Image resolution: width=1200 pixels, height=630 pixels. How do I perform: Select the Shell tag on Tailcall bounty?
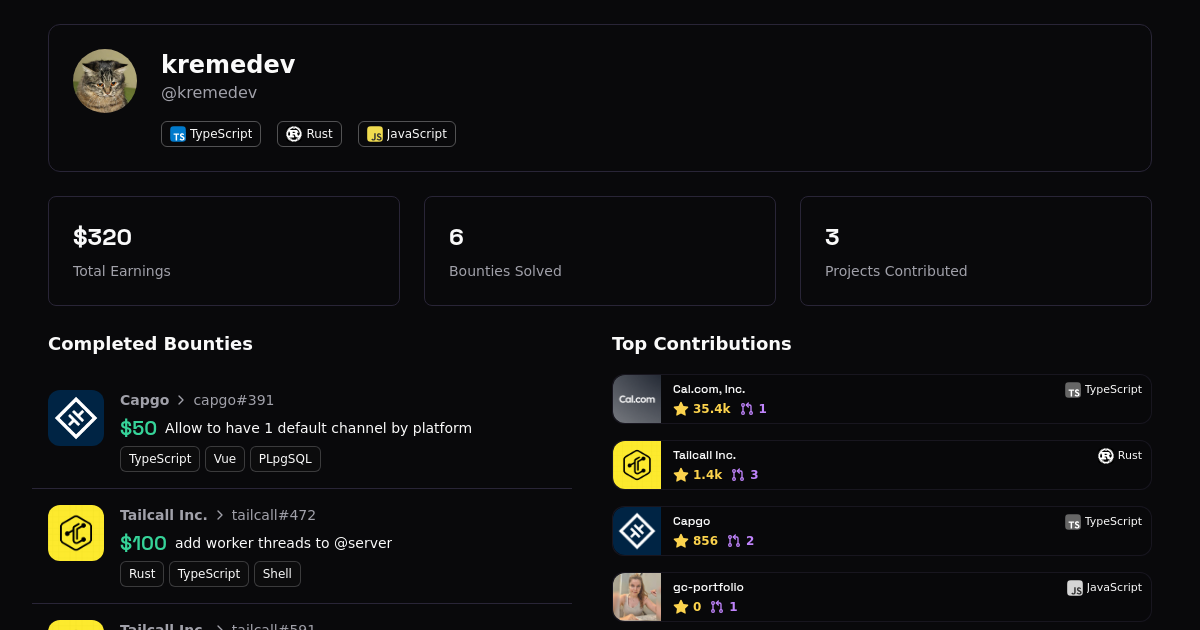277,574
